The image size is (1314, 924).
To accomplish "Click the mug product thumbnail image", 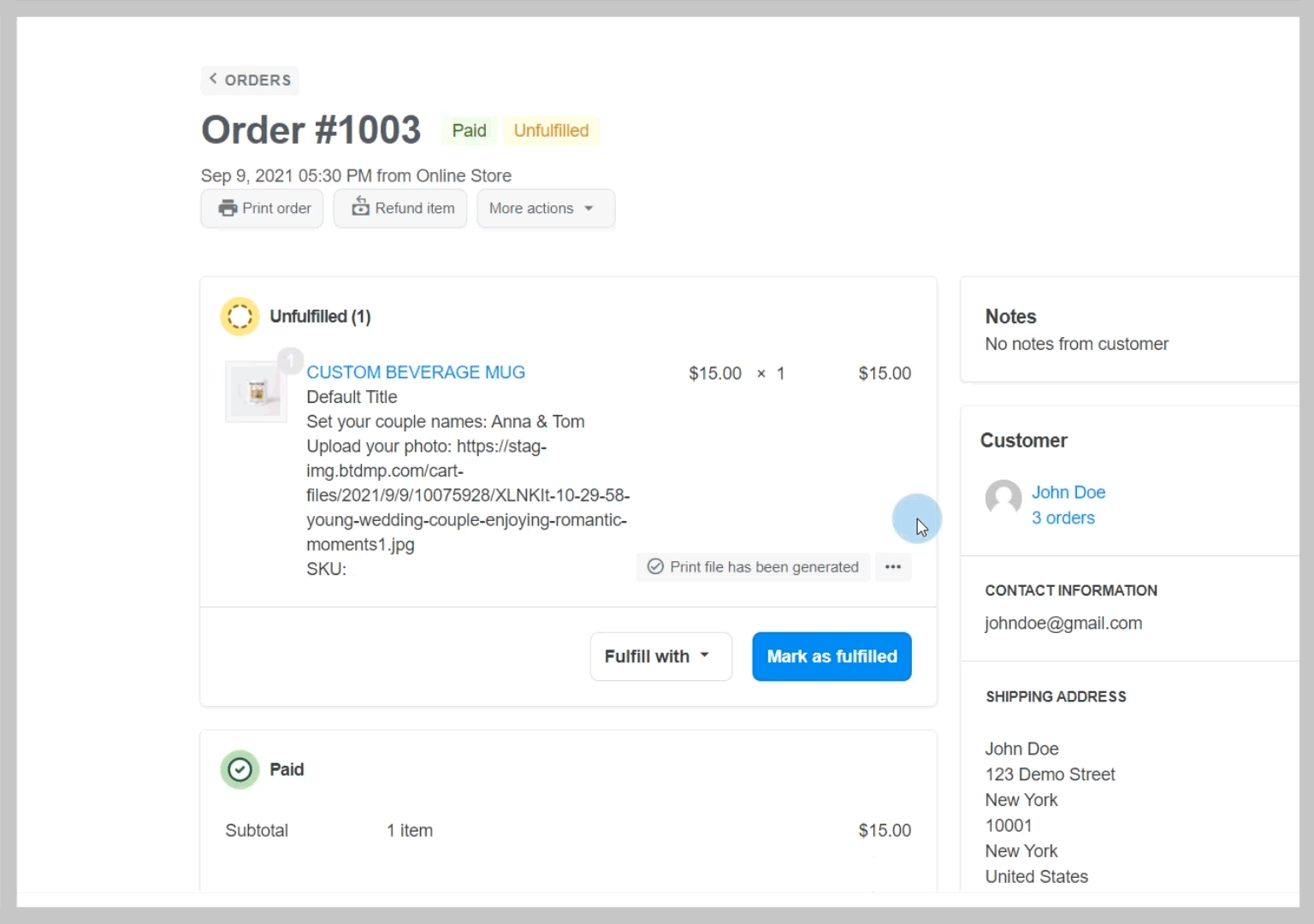I will (256, 393).
